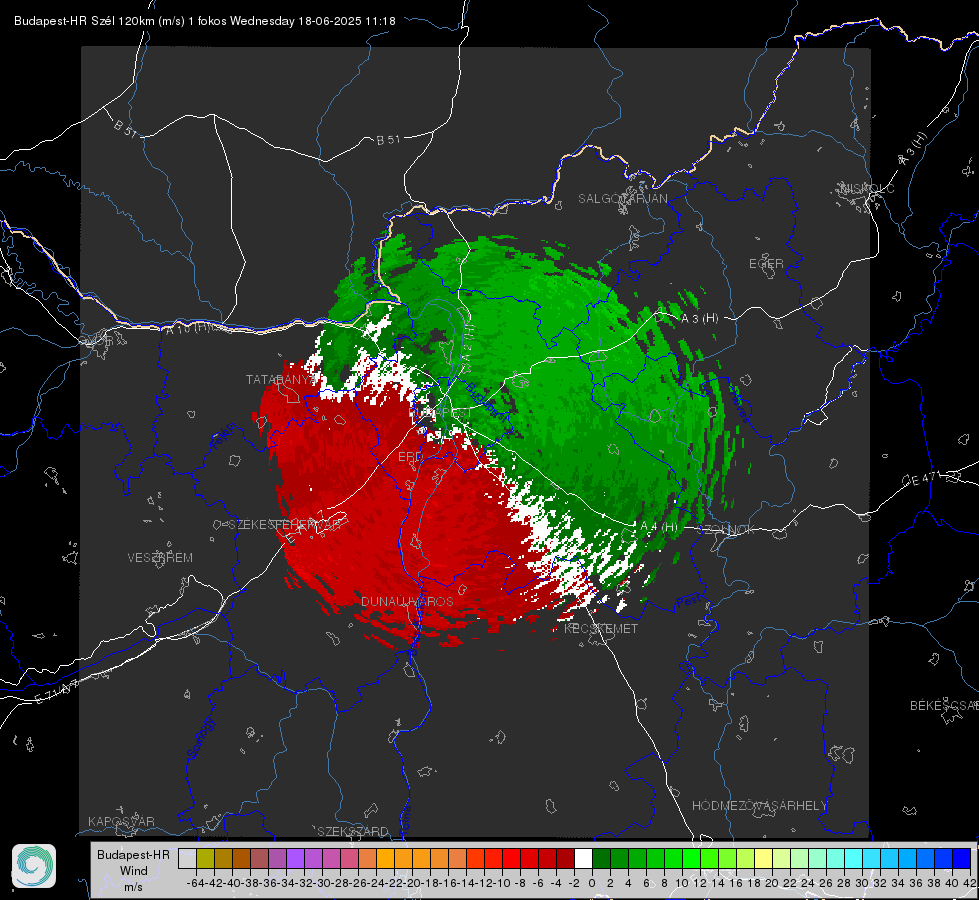This screenshot has height=900, width=979.
Task: Click the swirl logo icon beside the legend
Action: click(34, 866)
